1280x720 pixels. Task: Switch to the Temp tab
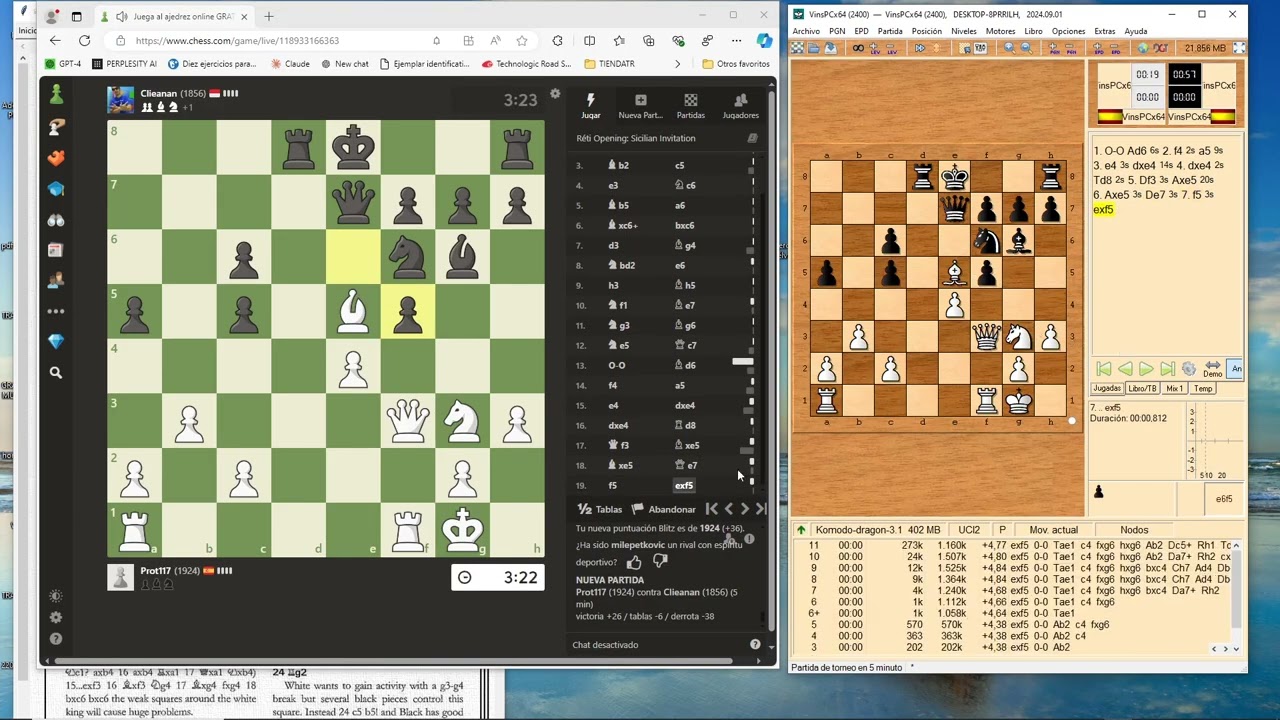click(x=1203, y=388)
